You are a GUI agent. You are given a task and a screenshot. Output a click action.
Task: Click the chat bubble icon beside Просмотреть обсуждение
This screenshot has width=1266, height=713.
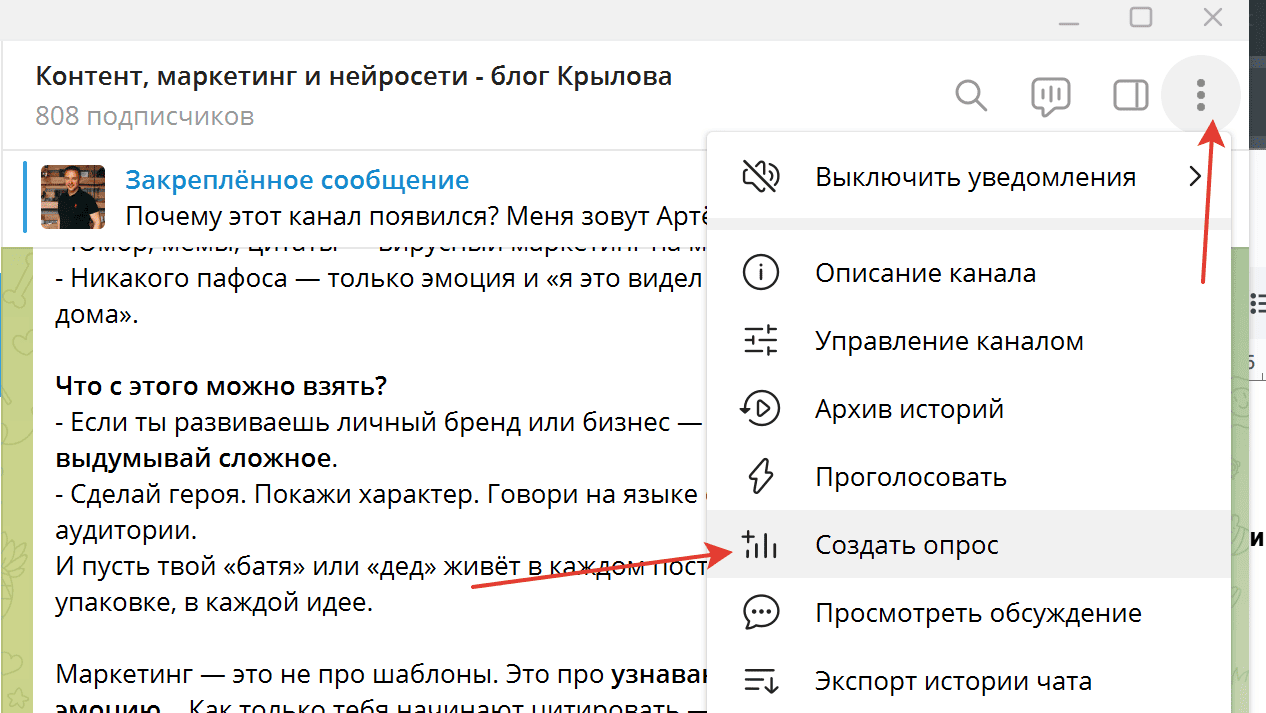click(x=760, y=612)
